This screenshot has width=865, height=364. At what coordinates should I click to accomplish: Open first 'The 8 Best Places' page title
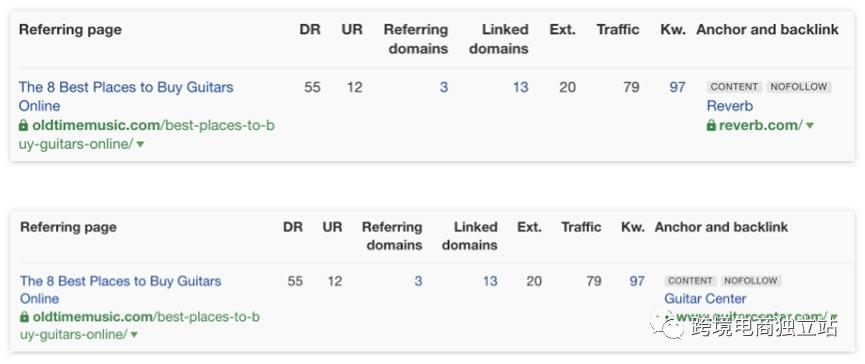(126, 96)
